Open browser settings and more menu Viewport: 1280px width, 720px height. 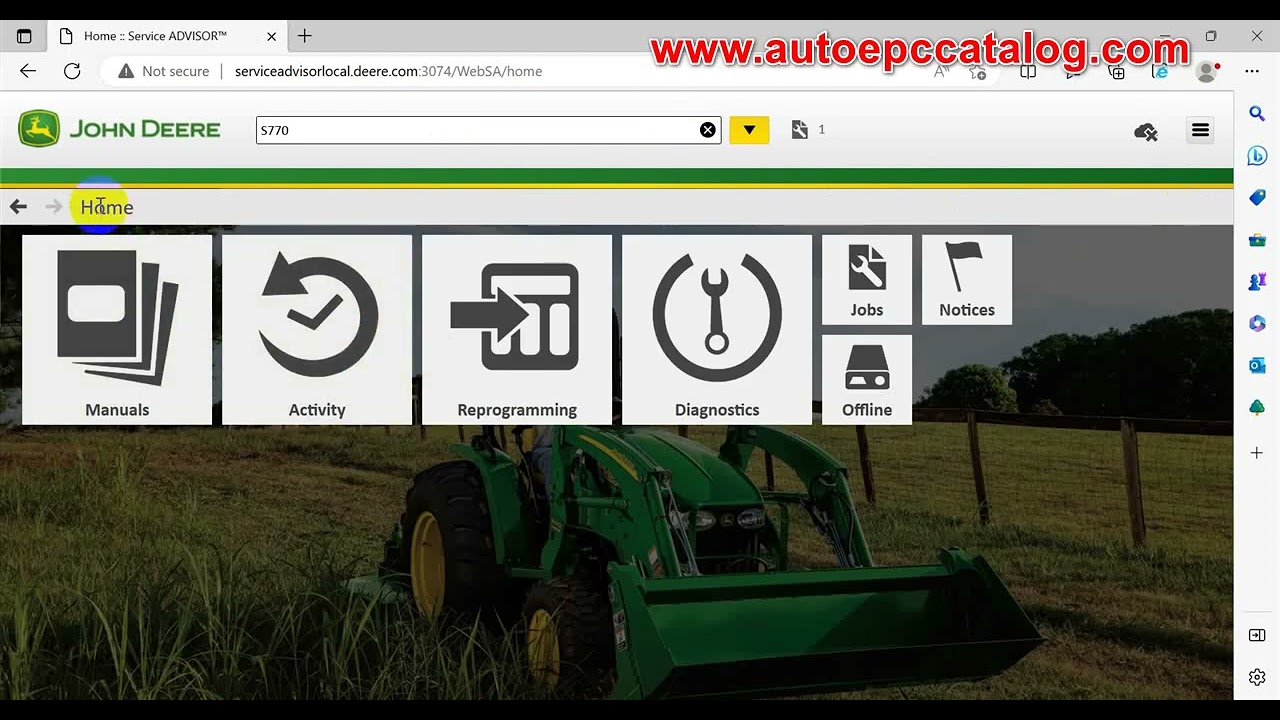click(x=1252, y=71)
